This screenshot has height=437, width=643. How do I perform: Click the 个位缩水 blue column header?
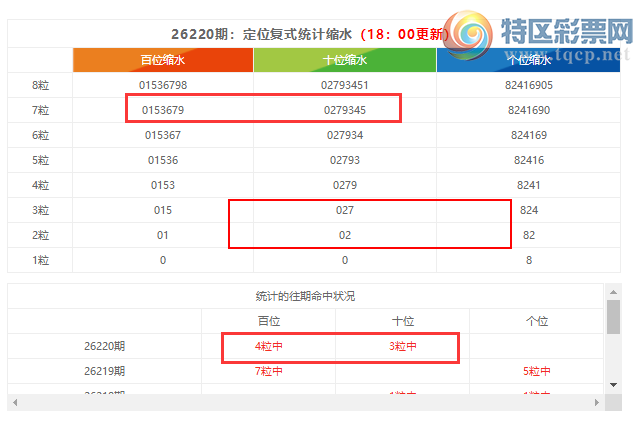(x=529, y=60)
